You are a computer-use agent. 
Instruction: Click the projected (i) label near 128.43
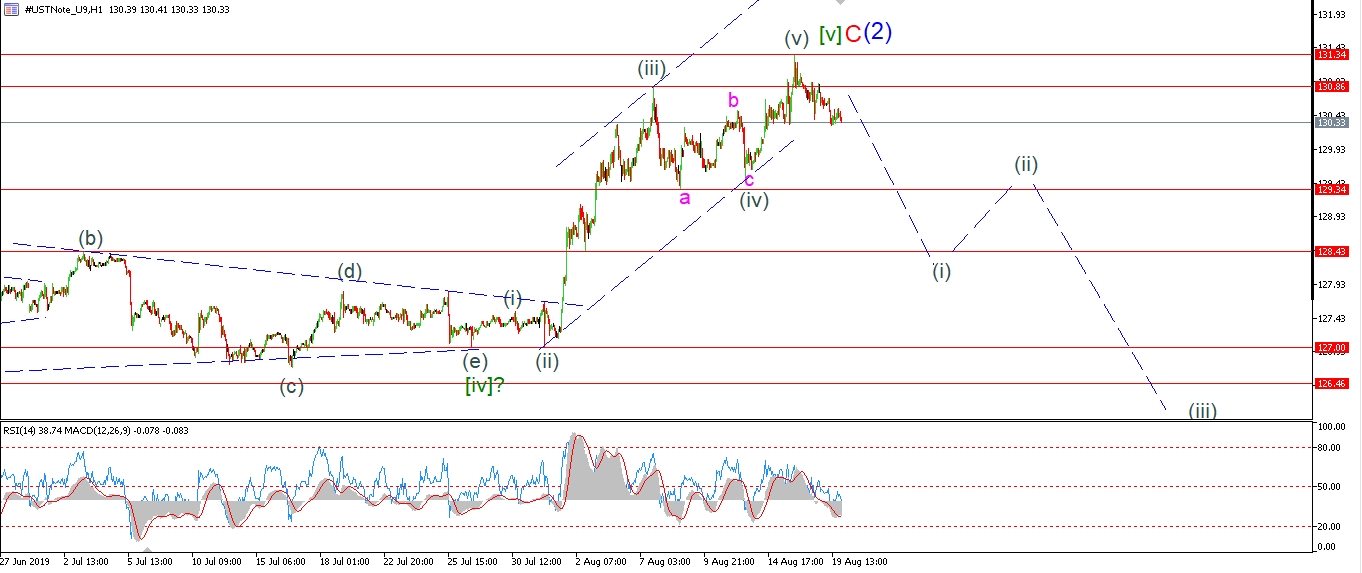(941, 271)
